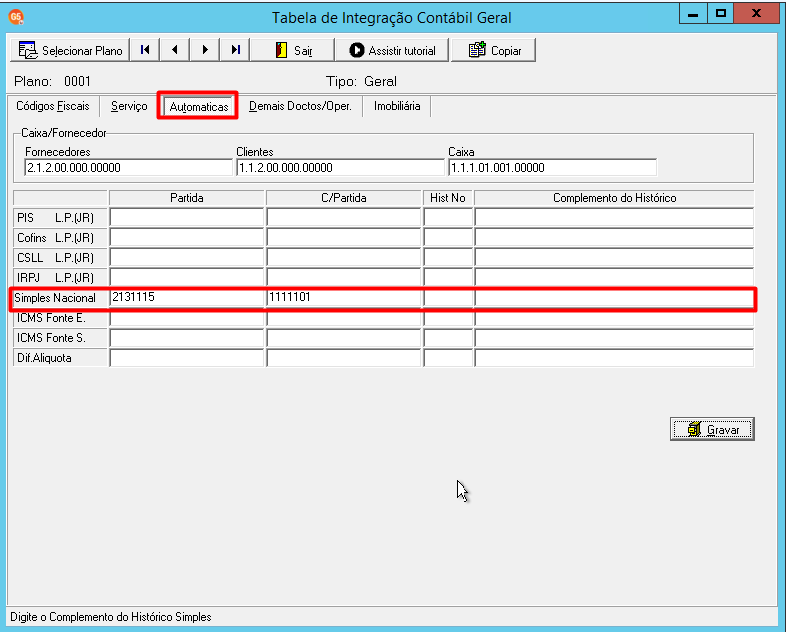Viewport: 786px width, 632px height.
Task: Click the Dif.Aliquota C/Partida field
Action: 343,358
